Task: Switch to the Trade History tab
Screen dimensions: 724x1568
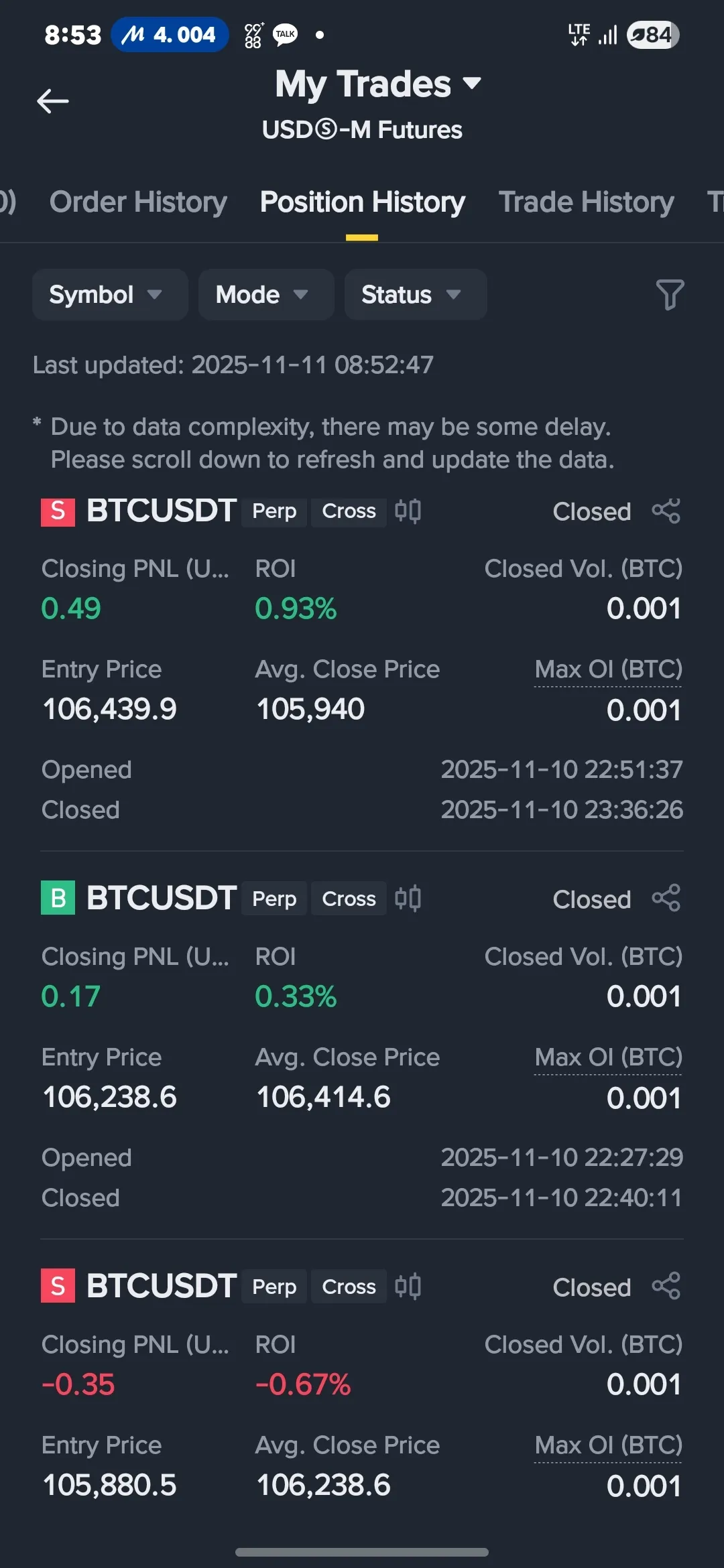Action: pyautogui.click(x=586, y=202)
